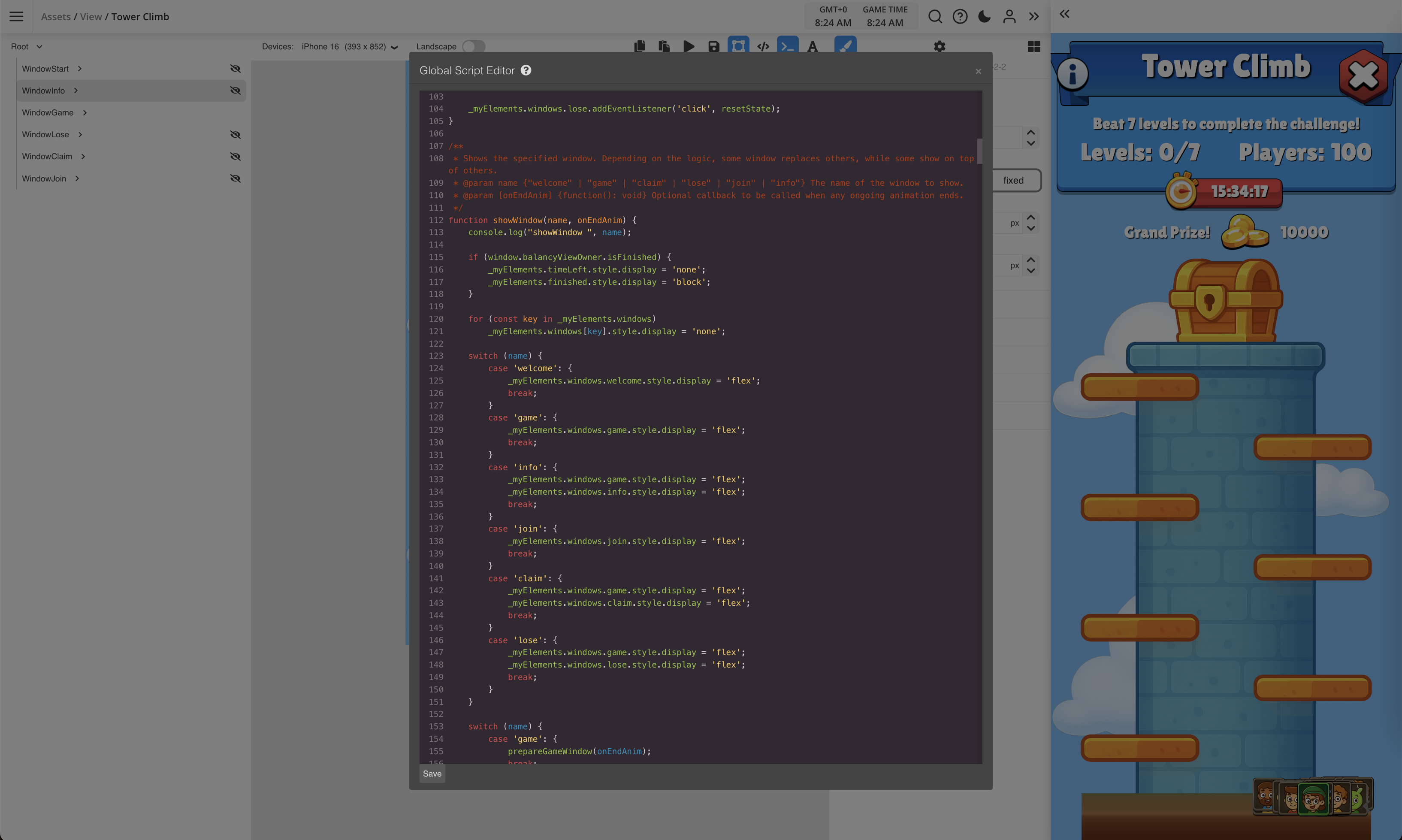Select the WindowJoin tree item

pos(44,178)
